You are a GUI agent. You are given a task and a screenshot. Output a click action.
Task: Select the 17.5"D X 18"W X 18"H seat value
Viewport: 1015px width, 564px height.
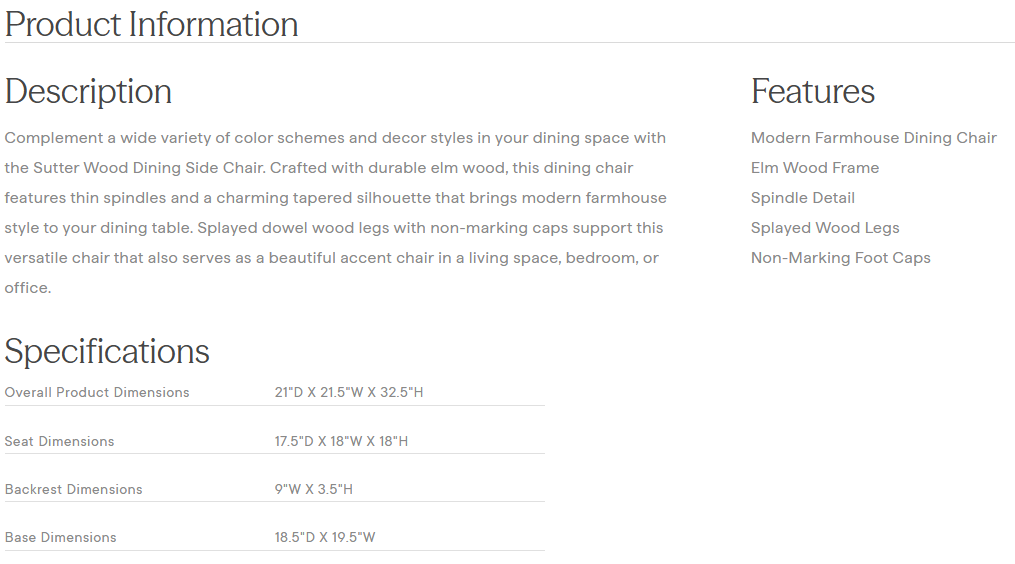click(341, 441)
